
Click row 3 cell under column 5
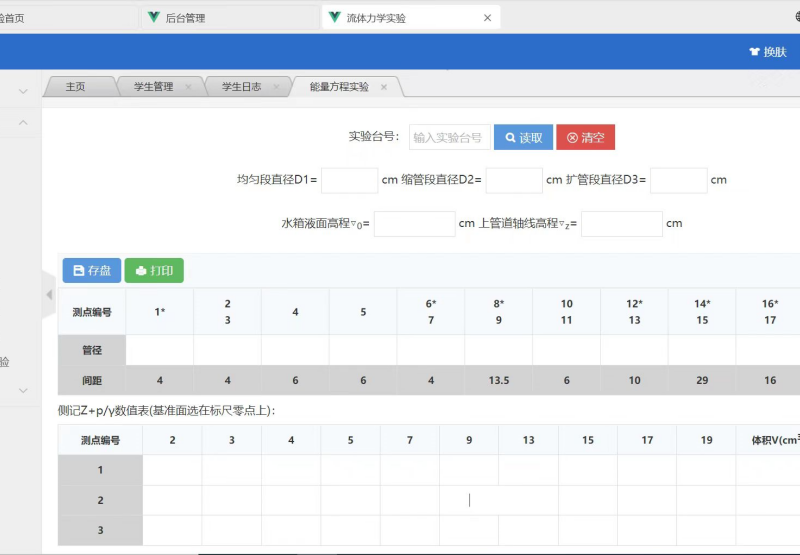click(x=351, y=530)
